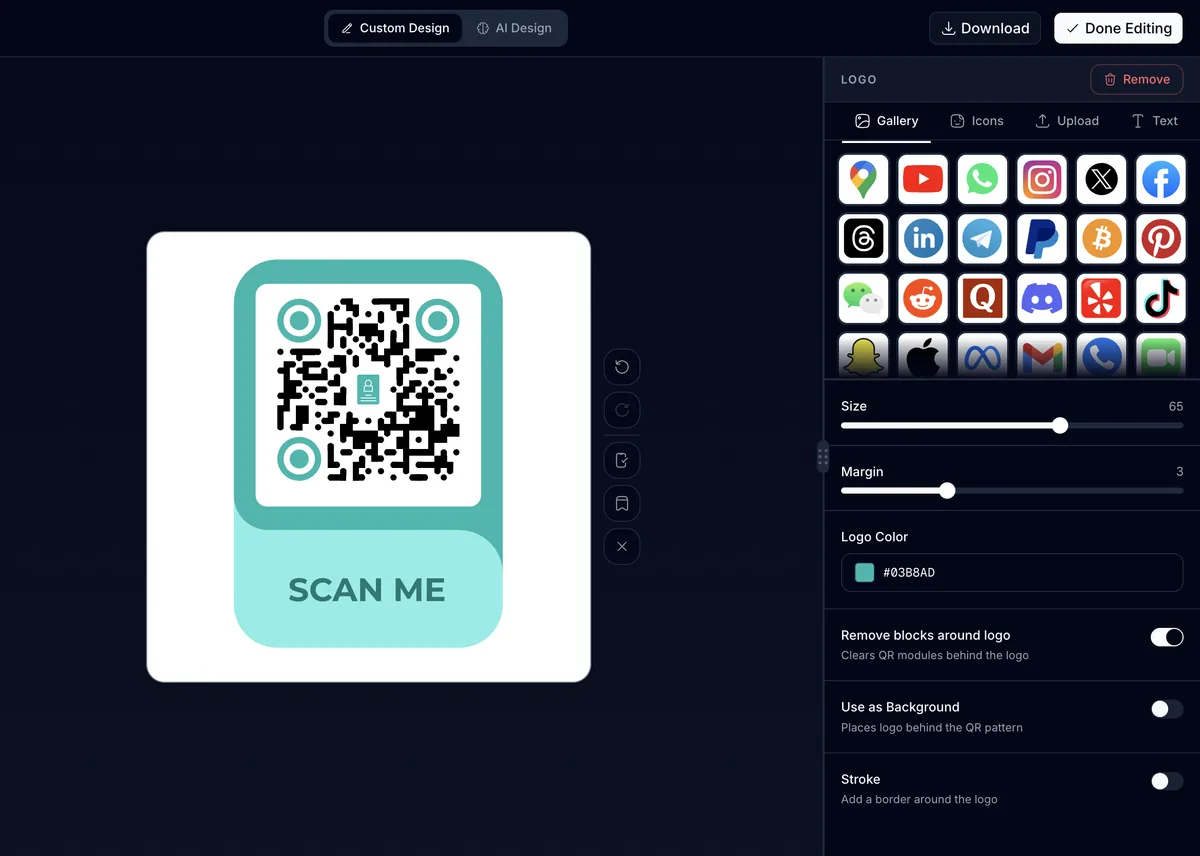This screenshot has height=856, width=1200.
Task: Pick the Pinterest logo
Action: (1161, 239)
